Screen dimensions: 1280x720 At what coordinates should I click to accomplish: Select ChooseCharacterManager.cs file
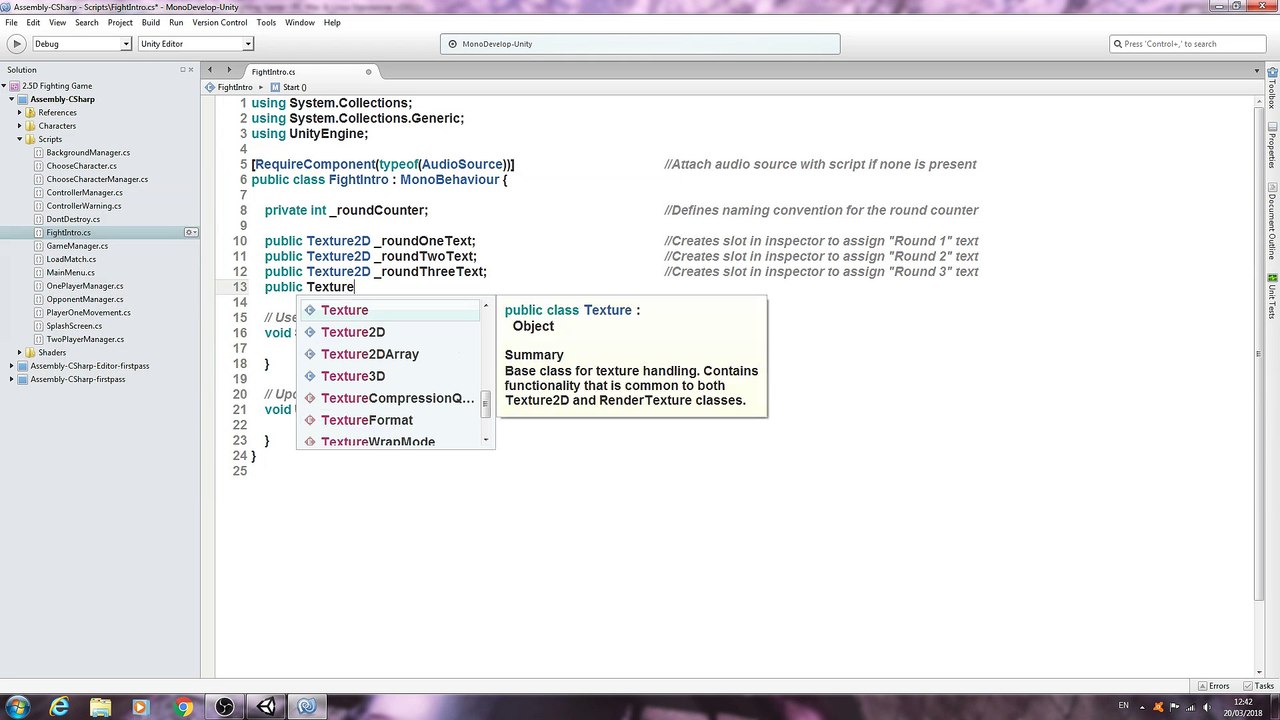97,179
